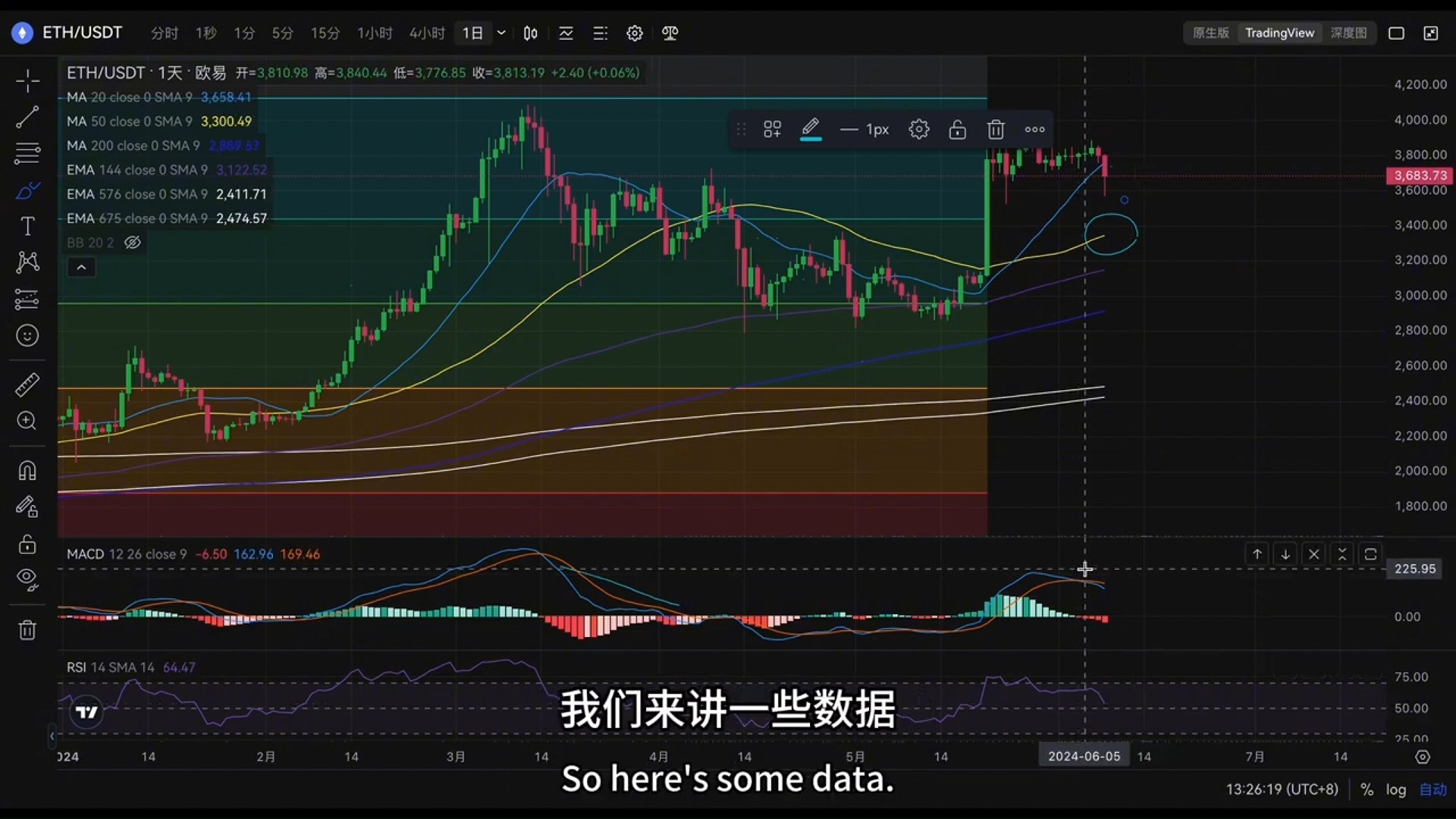
Task: Select the 1小时 timeframe
Action: point(375,33)
